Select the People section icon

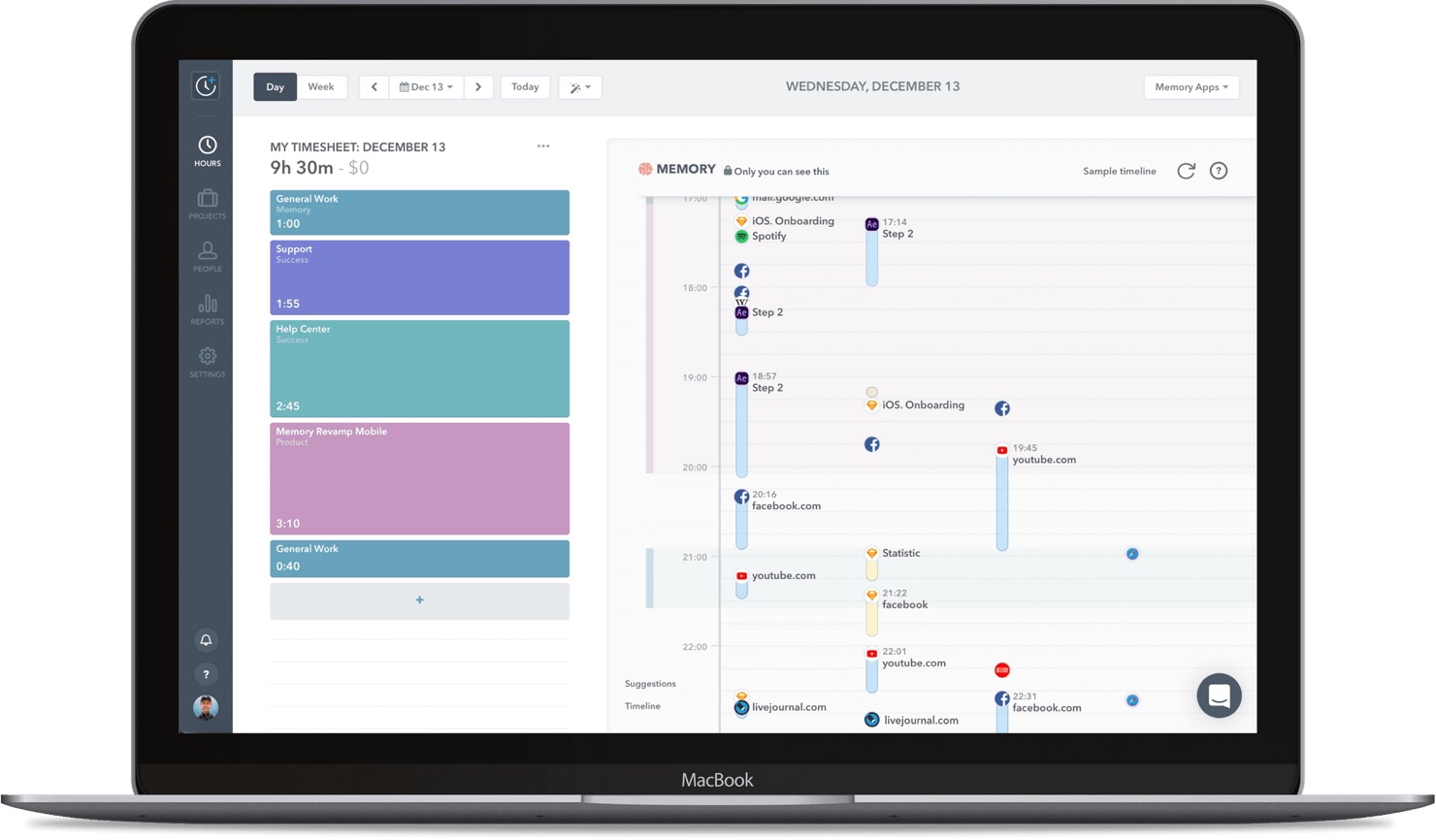(207, 250)
